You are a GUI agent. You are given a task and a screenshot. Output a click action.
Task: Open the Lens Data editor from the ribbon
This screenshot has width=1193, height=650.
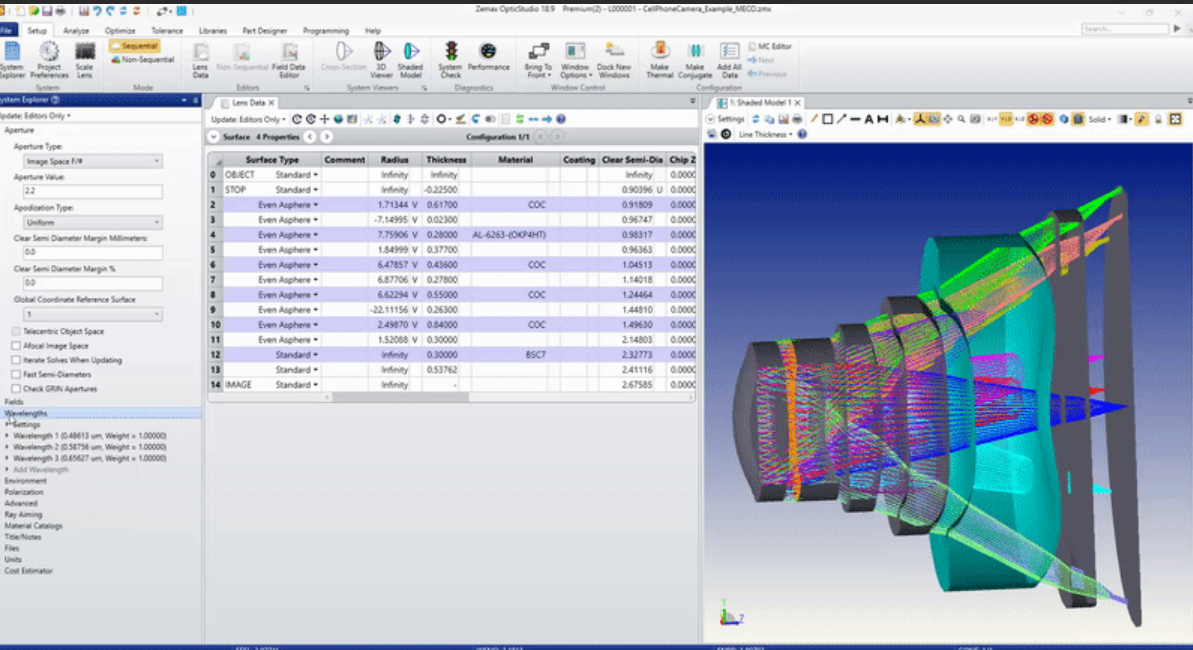pyautogui.click(x=200, y=60)
